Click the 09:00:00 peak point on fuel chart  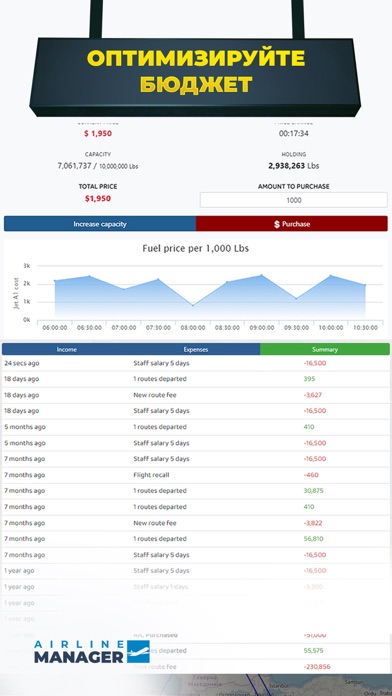click(x=261, y=275)
